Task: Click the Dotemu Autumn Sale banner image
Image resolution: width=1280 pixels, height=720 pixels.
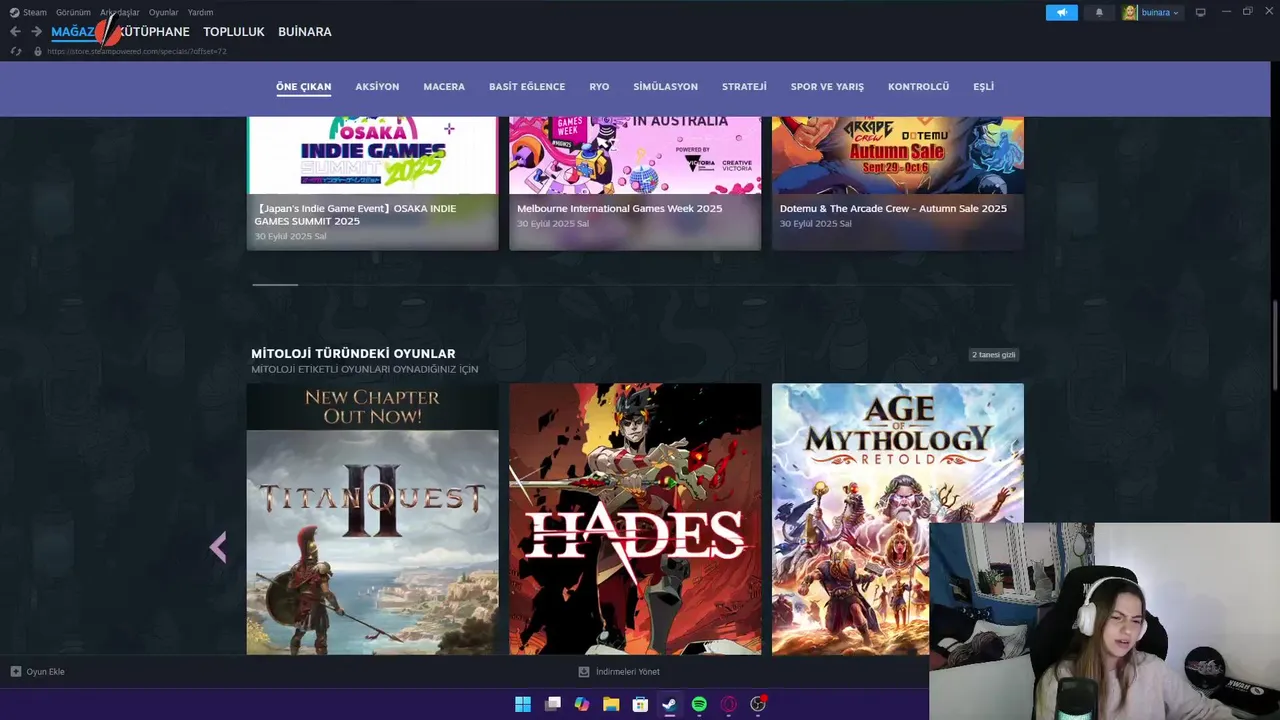Action: point(898,155)
